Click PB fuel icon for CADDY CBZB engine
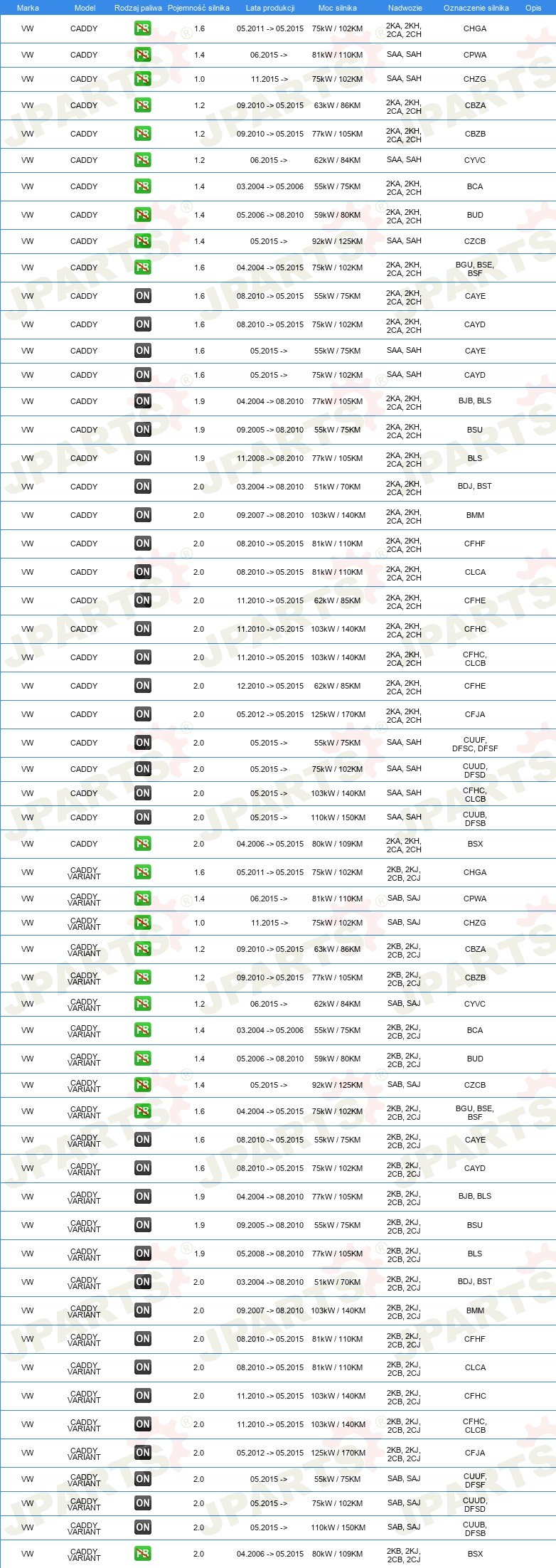The image size is (556, 1568). click(x=143, y=134)
